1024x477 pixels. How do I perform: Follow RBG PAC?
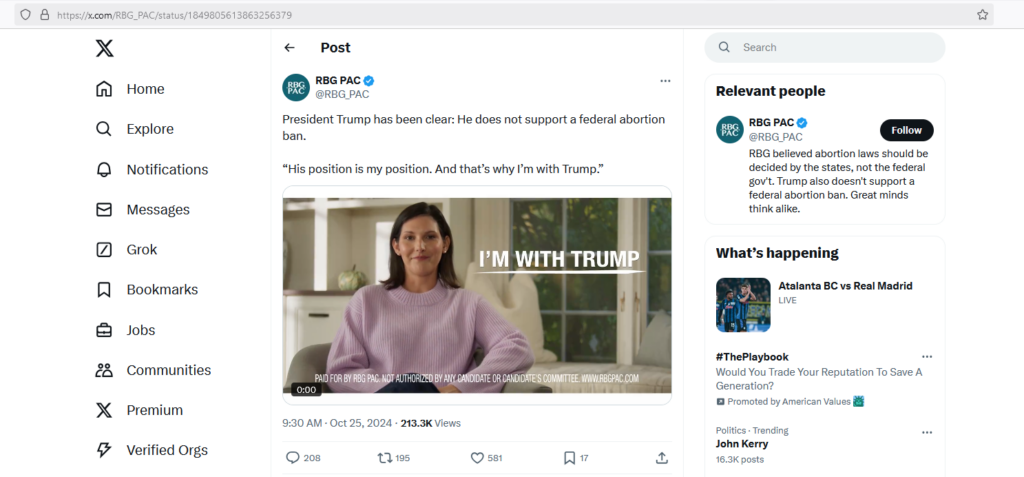[x=906, y=130]
